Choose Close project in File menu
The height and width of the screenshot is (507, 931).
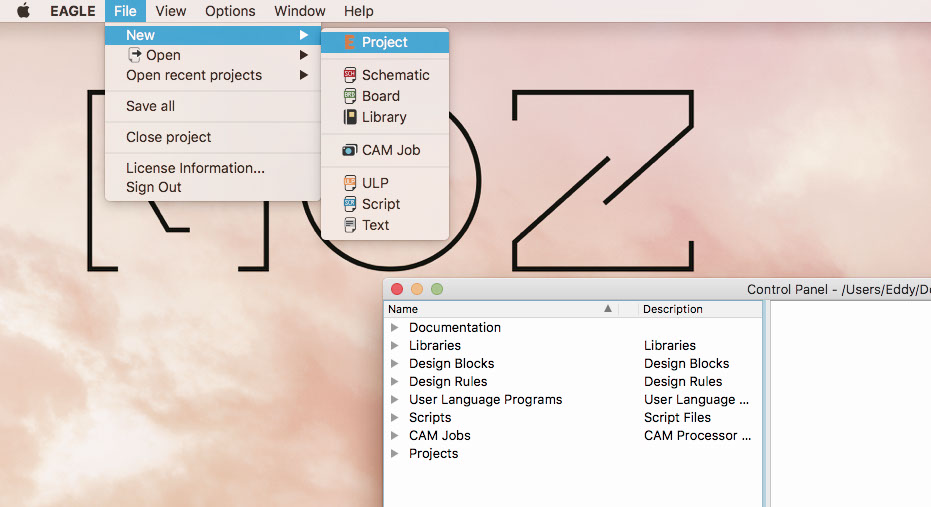(x=213, y=137)
